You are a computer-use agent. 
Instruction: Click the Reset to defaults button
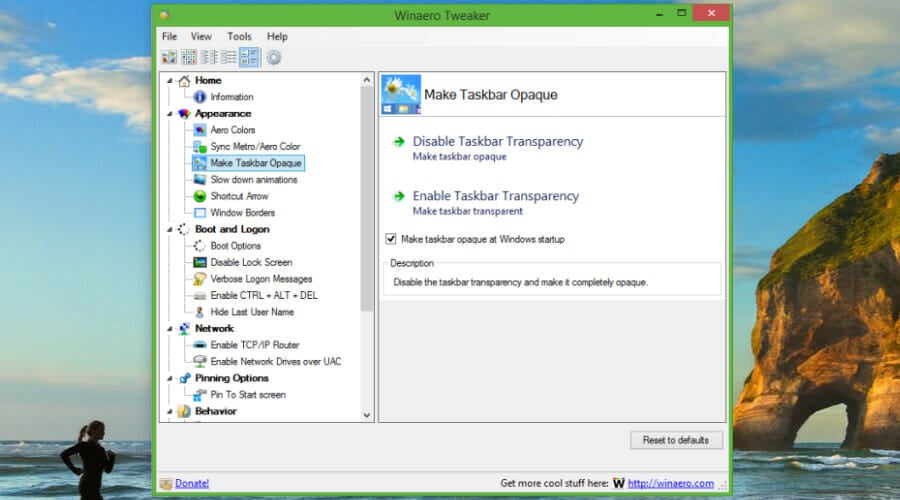(676, 440)
